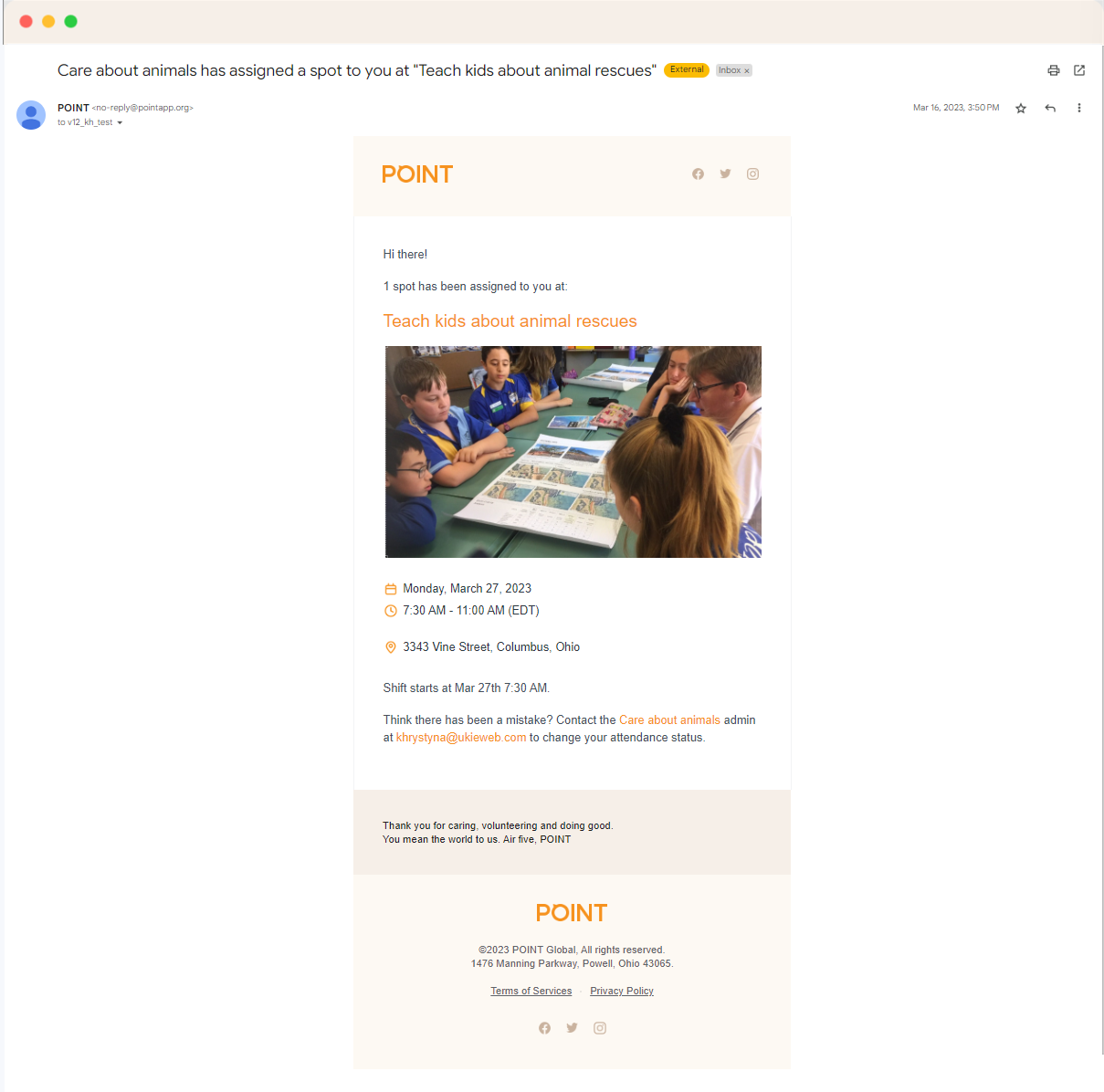Click the External tag badge

(x=687, y=70)
